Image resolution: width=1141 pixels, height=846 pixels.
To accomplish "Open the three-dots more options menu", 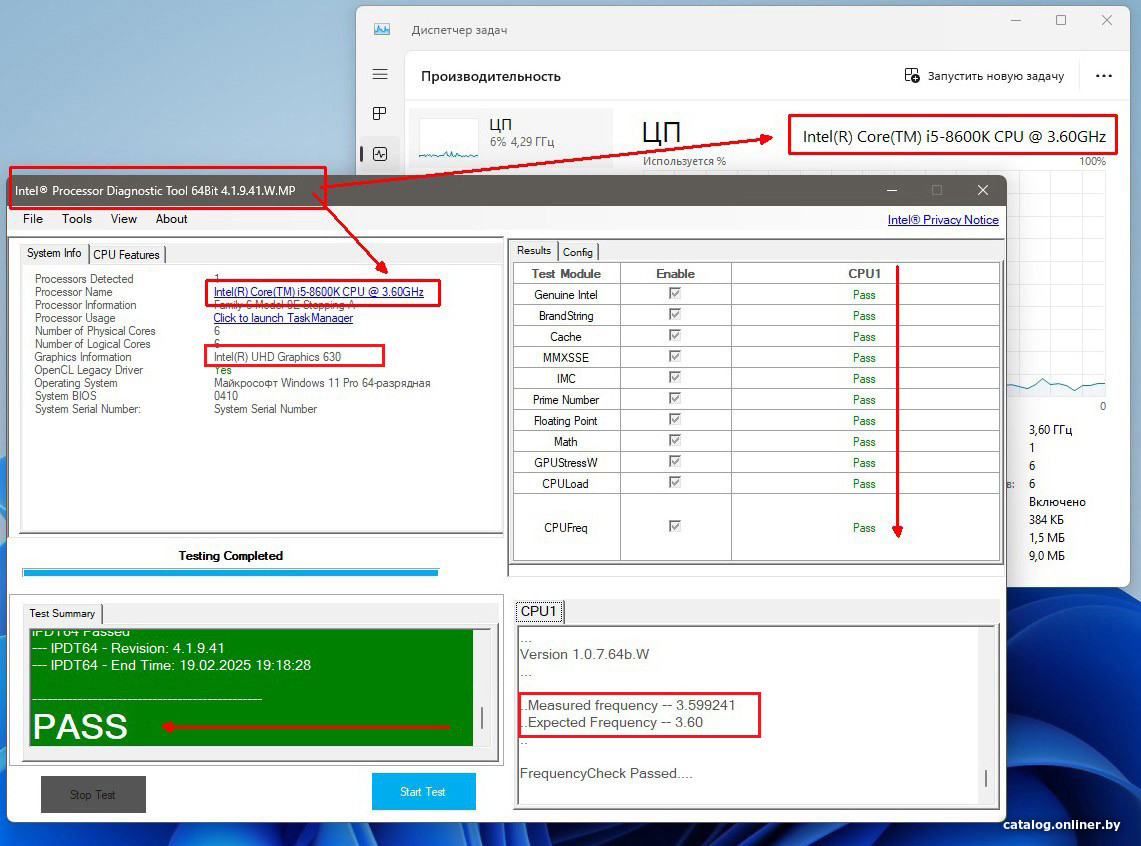I will point(1104,76).
